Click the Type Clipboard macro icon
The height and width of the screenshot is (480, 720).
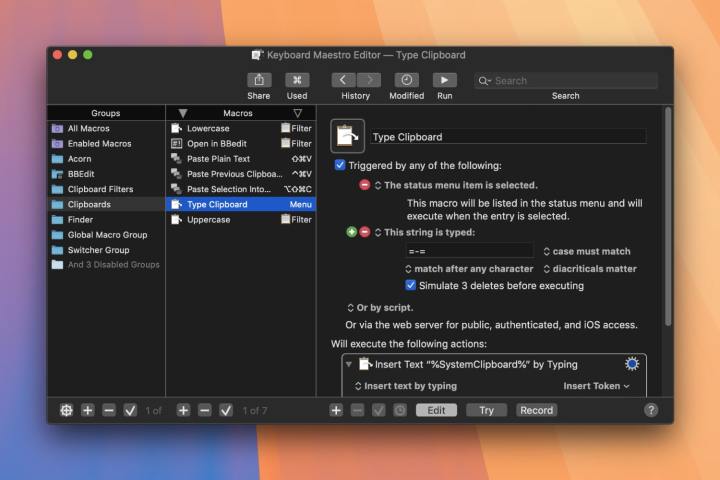[x=346, y=136]
